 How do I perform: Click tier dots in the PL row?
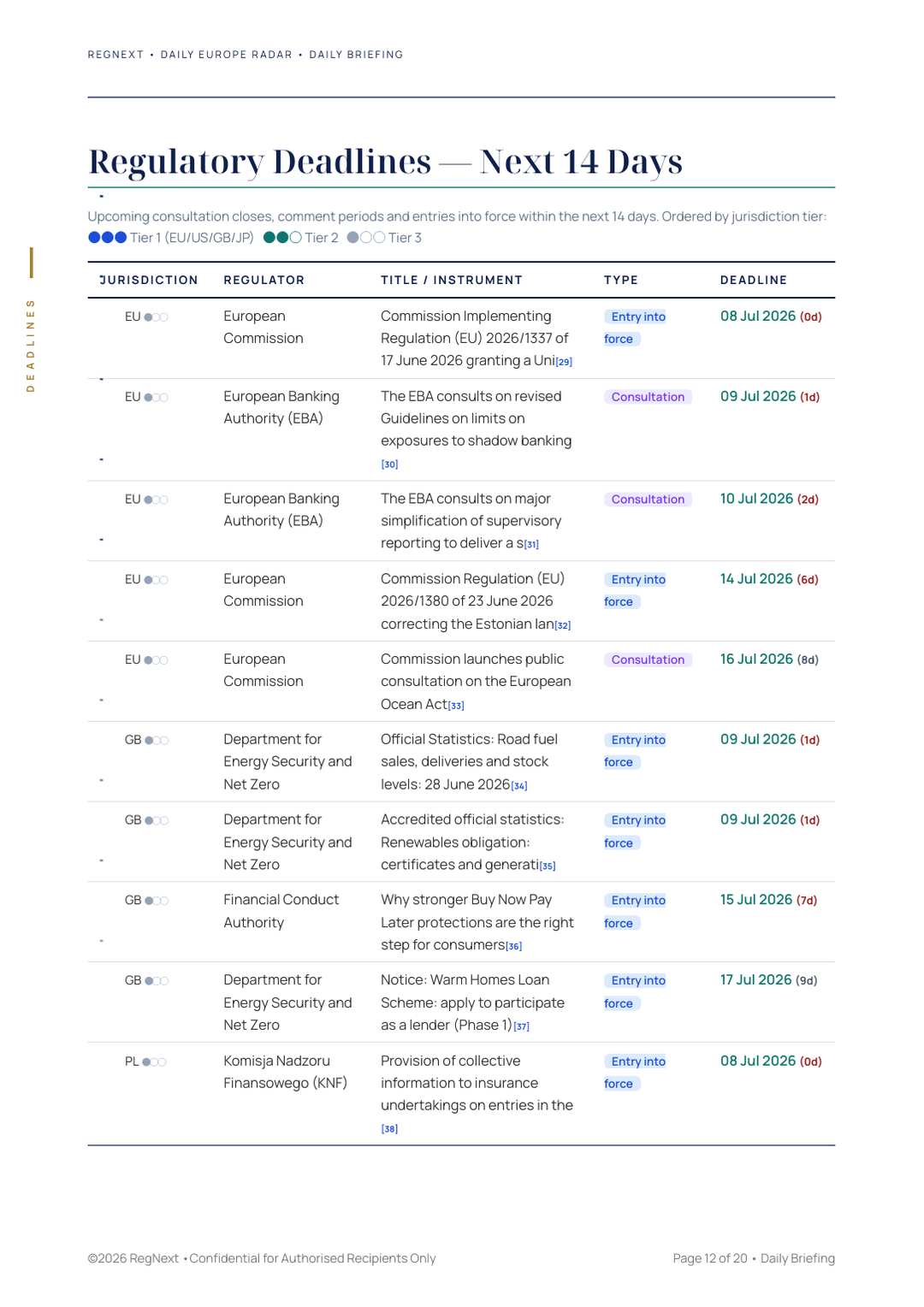point(154,1062)
